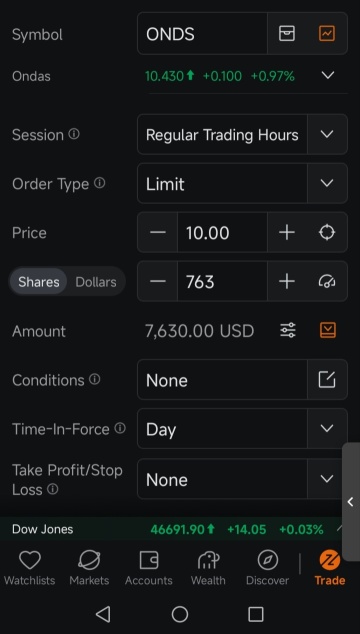
Task: Tap the order book box icon near ONDS
Action: coord(287,34)
